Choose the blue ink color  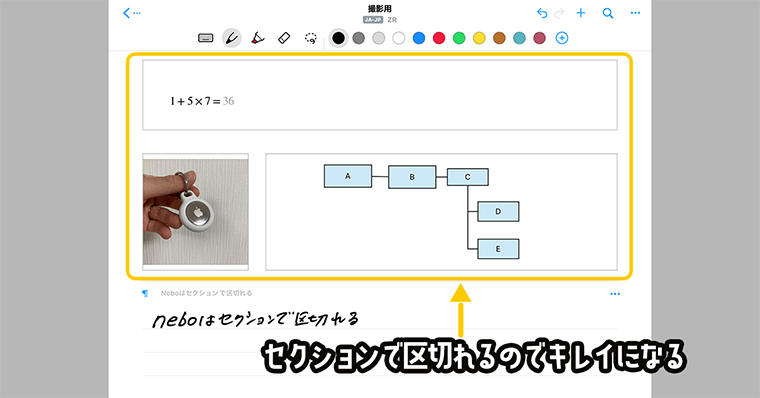point(419,38)
